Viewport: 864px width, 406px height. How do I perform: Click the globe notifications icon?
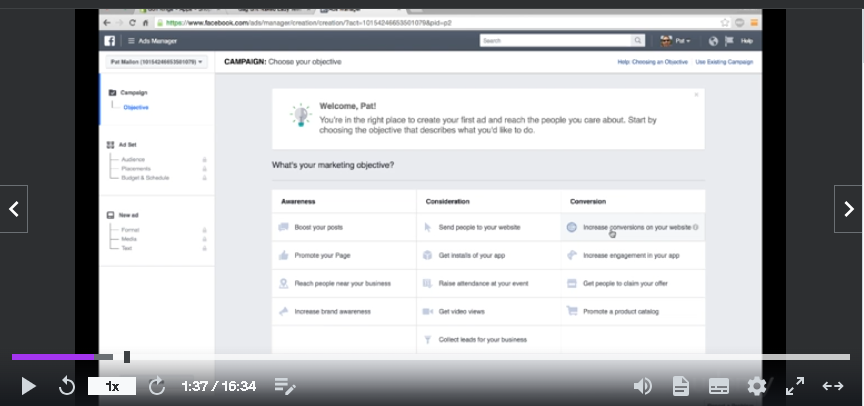(714, 41)
